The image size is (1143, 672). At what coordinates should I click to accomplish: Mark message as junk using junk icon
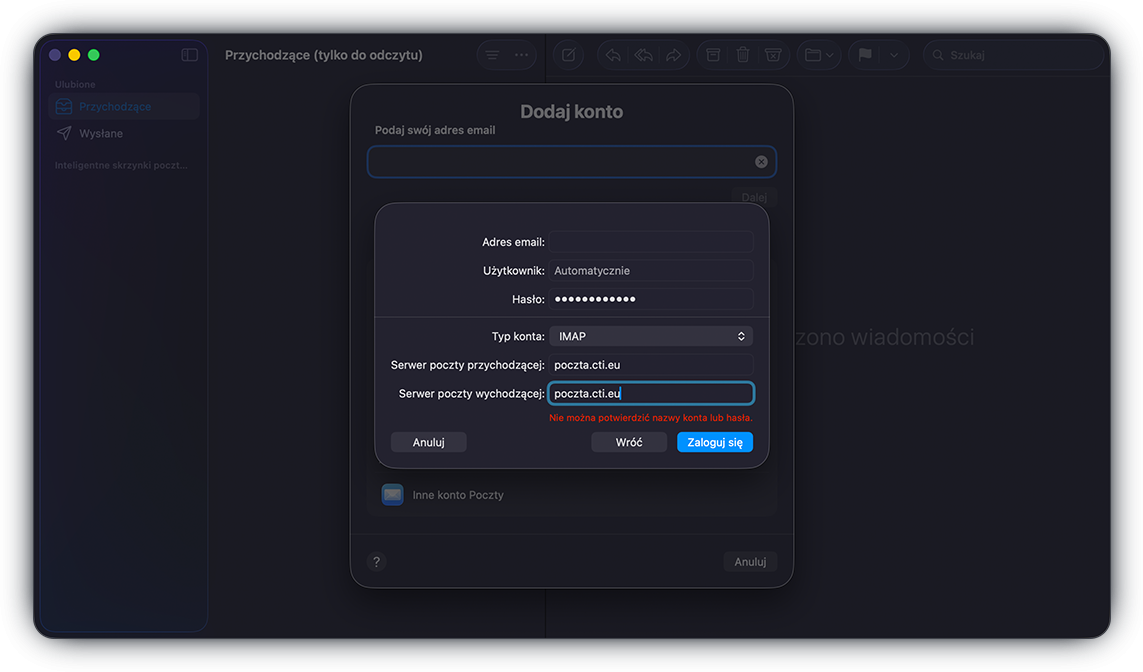[773, 55]
